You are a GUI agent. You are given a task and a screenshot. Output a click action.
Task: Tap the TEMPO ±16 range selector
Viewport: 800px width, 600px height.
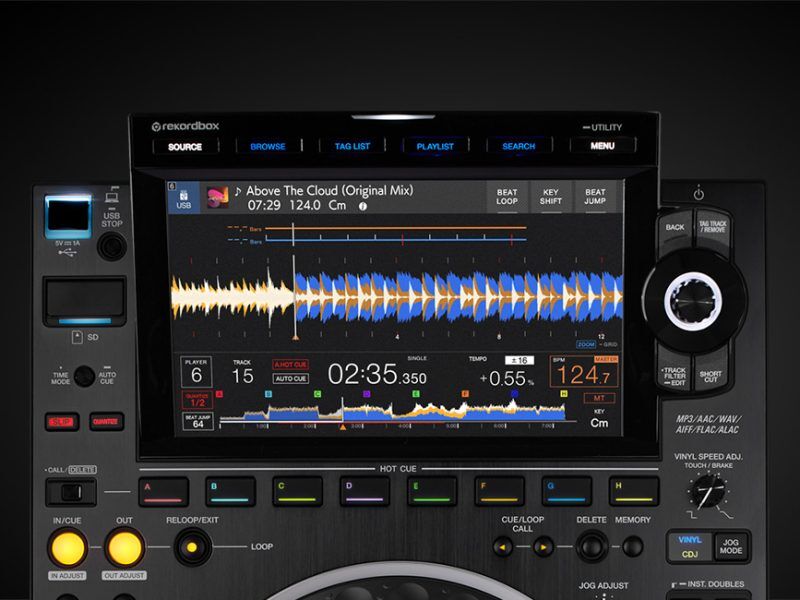coord(519,359)
